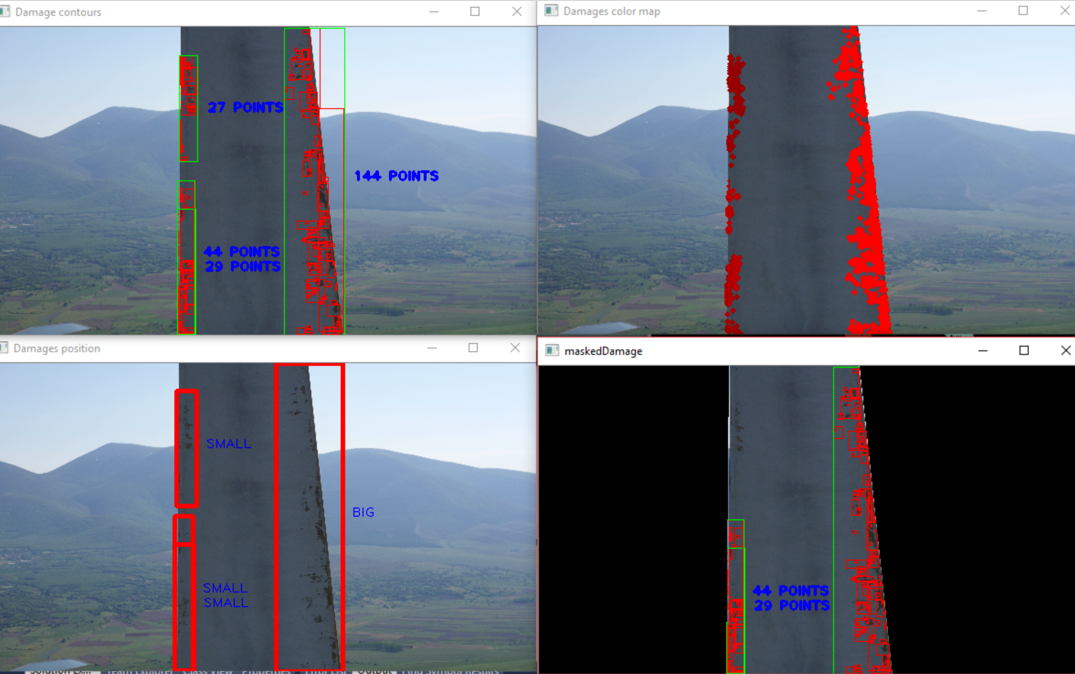Image resolution: width=1075 pixels, height=674 pixels.
Task: Minimize the Damage contours window
Action: (x=434, y=12)
